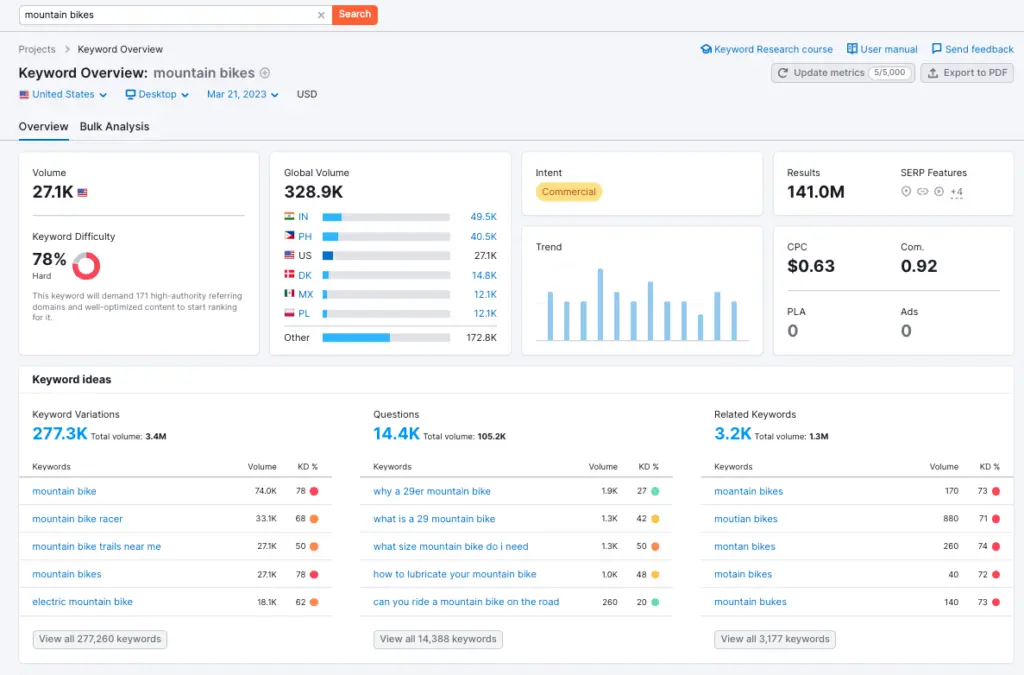Open the Keyword Research course link

[767, 49]
